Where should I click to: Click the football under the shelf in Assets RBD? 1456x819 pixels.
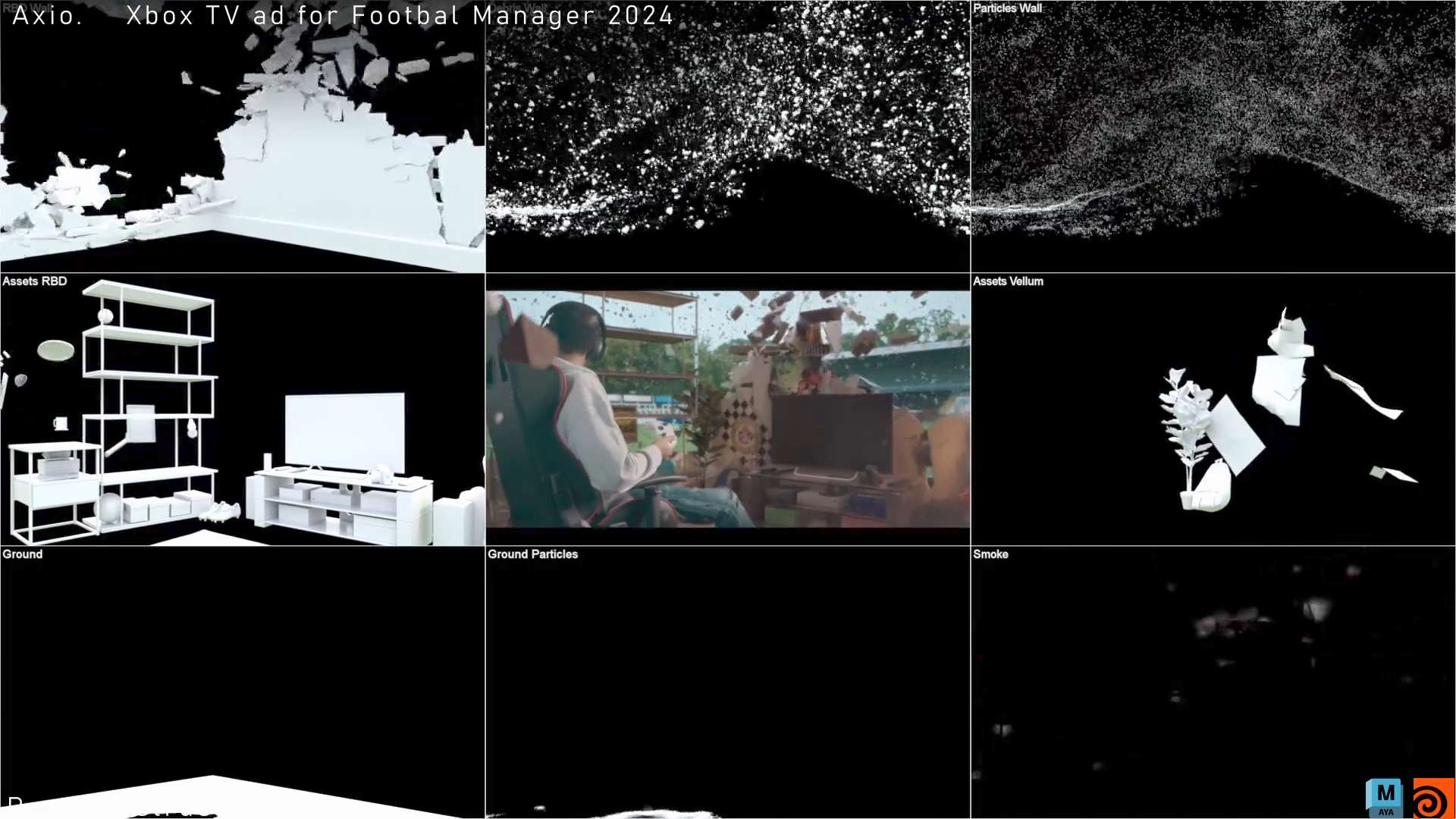pyautogui.click(x=110, y=507)
